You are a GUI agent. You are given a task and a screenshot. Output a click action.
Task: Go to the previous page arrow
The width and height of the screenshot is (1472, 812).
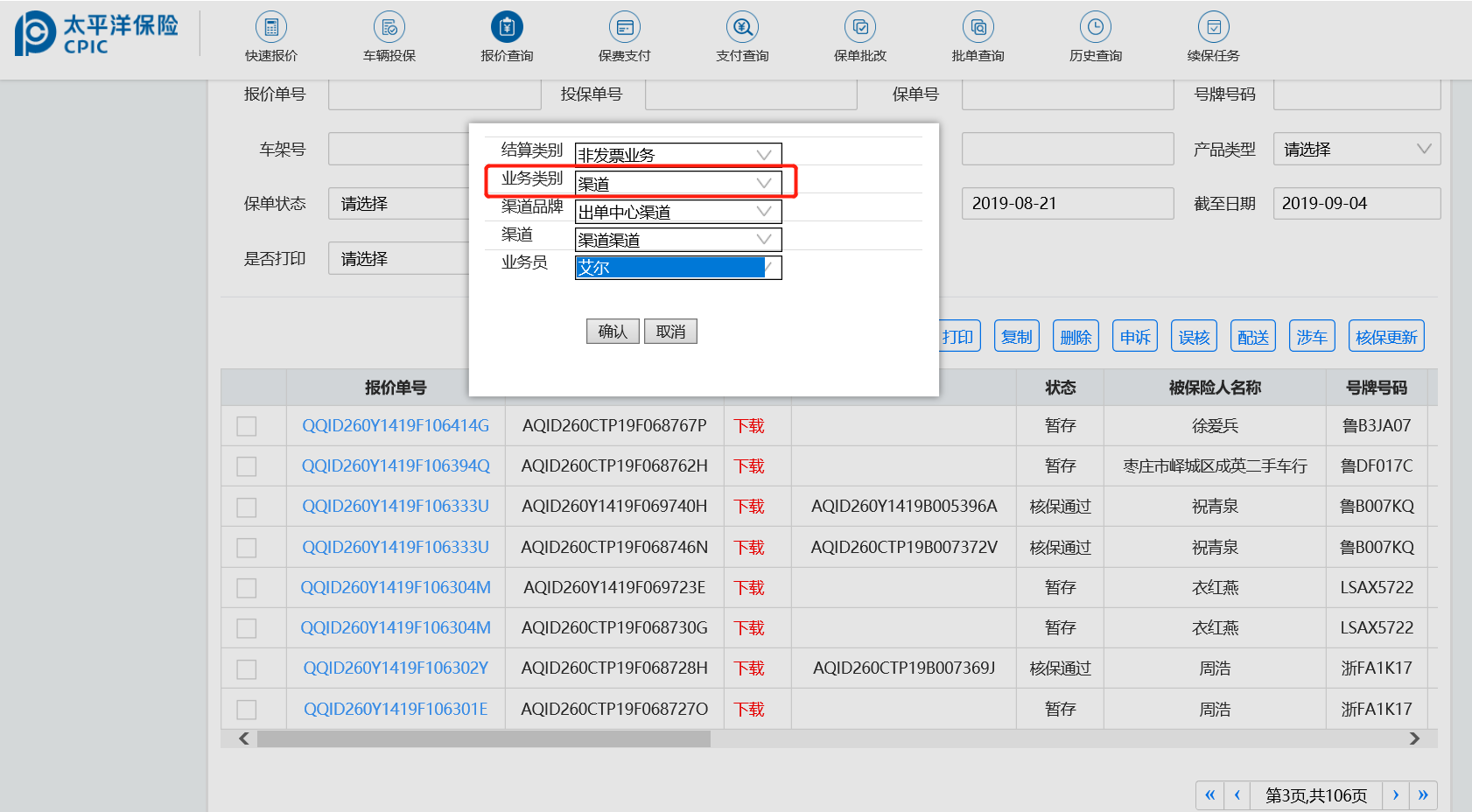(x=1237, y=794)
